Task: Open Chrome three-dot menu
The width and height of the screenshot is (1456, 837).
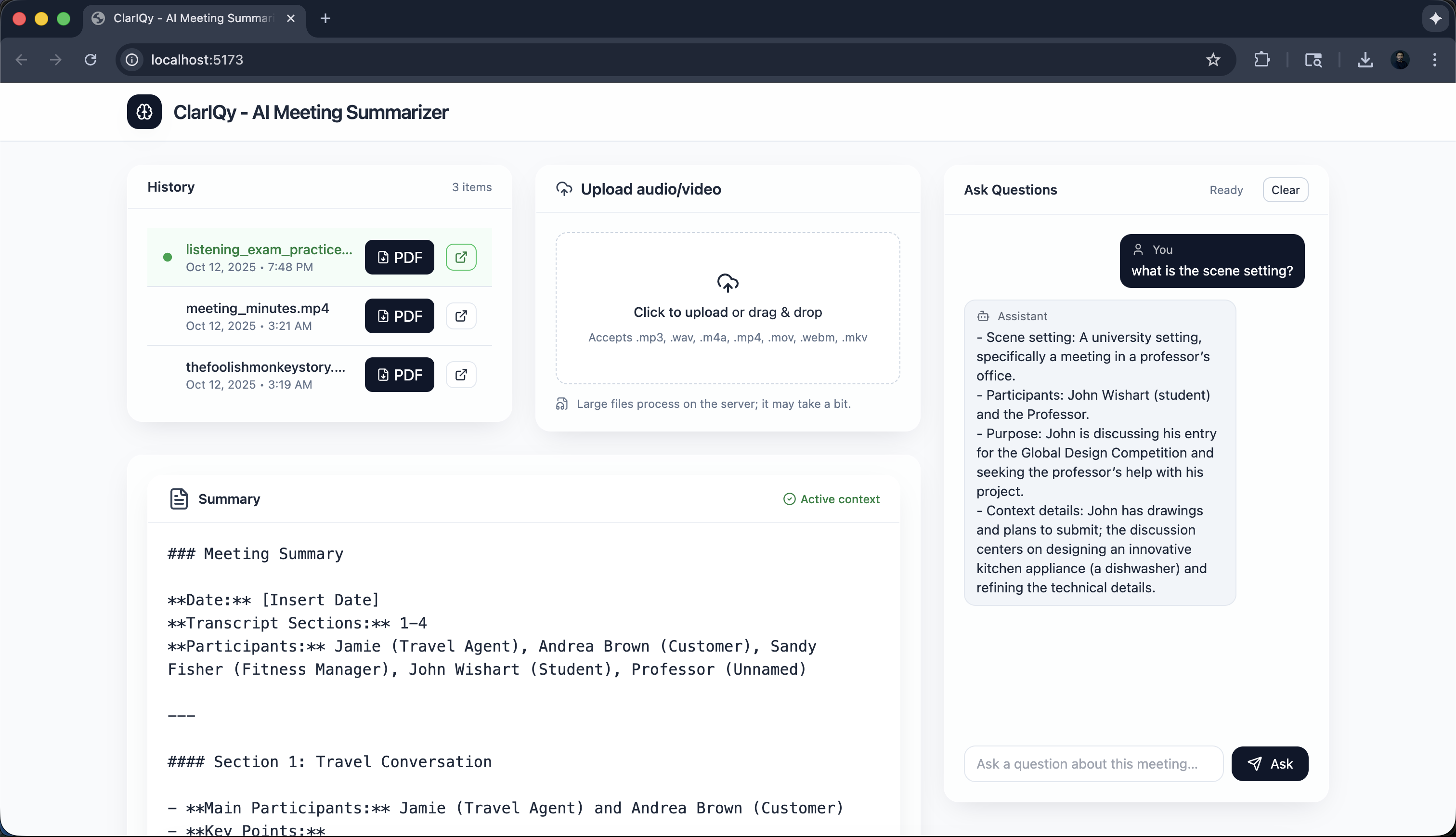Action: tap(1435, 60)
